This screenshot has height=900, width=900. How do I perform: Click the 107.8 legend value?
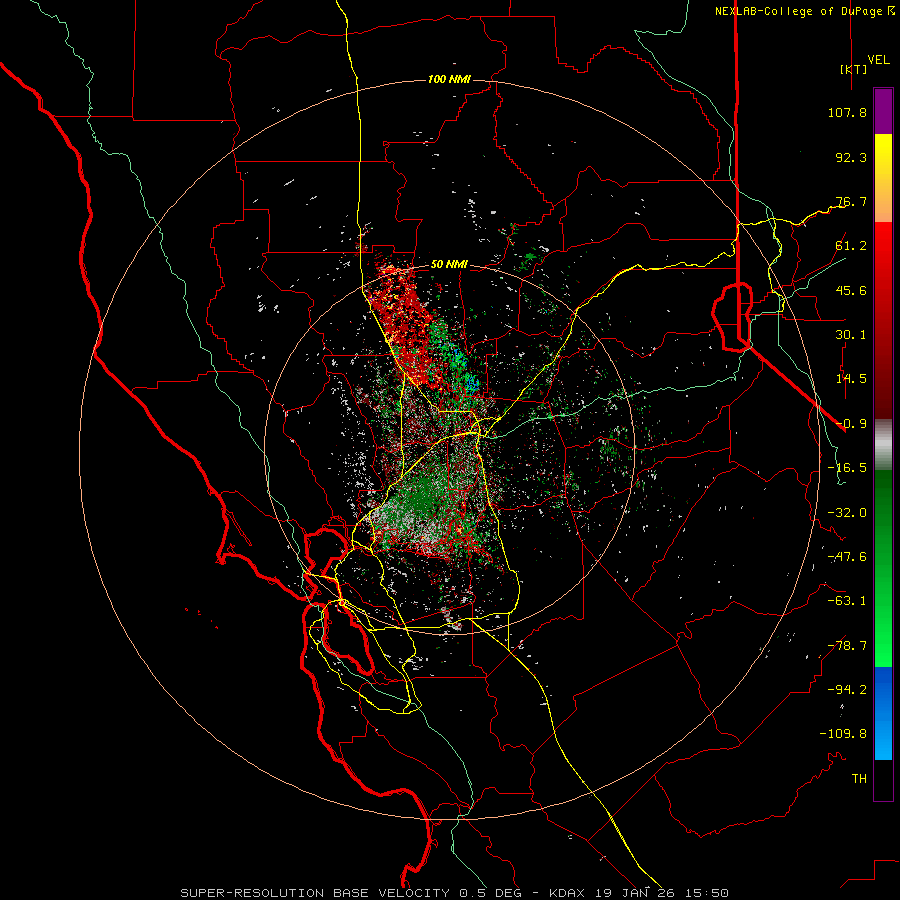(x=847, y=112)
